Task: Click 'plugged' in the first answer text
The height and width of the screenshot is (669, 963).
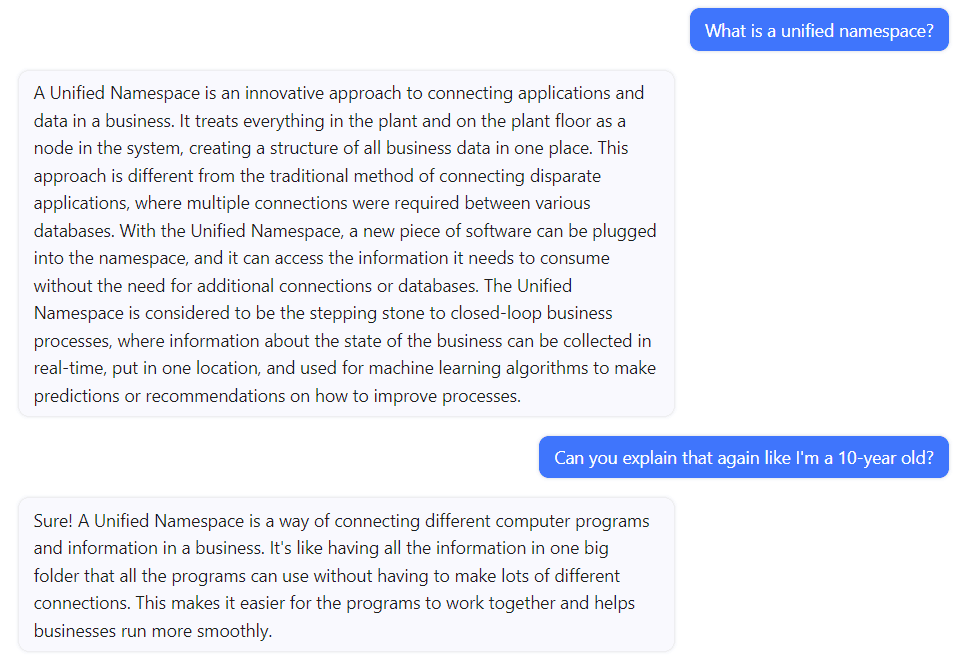Action: tap(624, 232)
